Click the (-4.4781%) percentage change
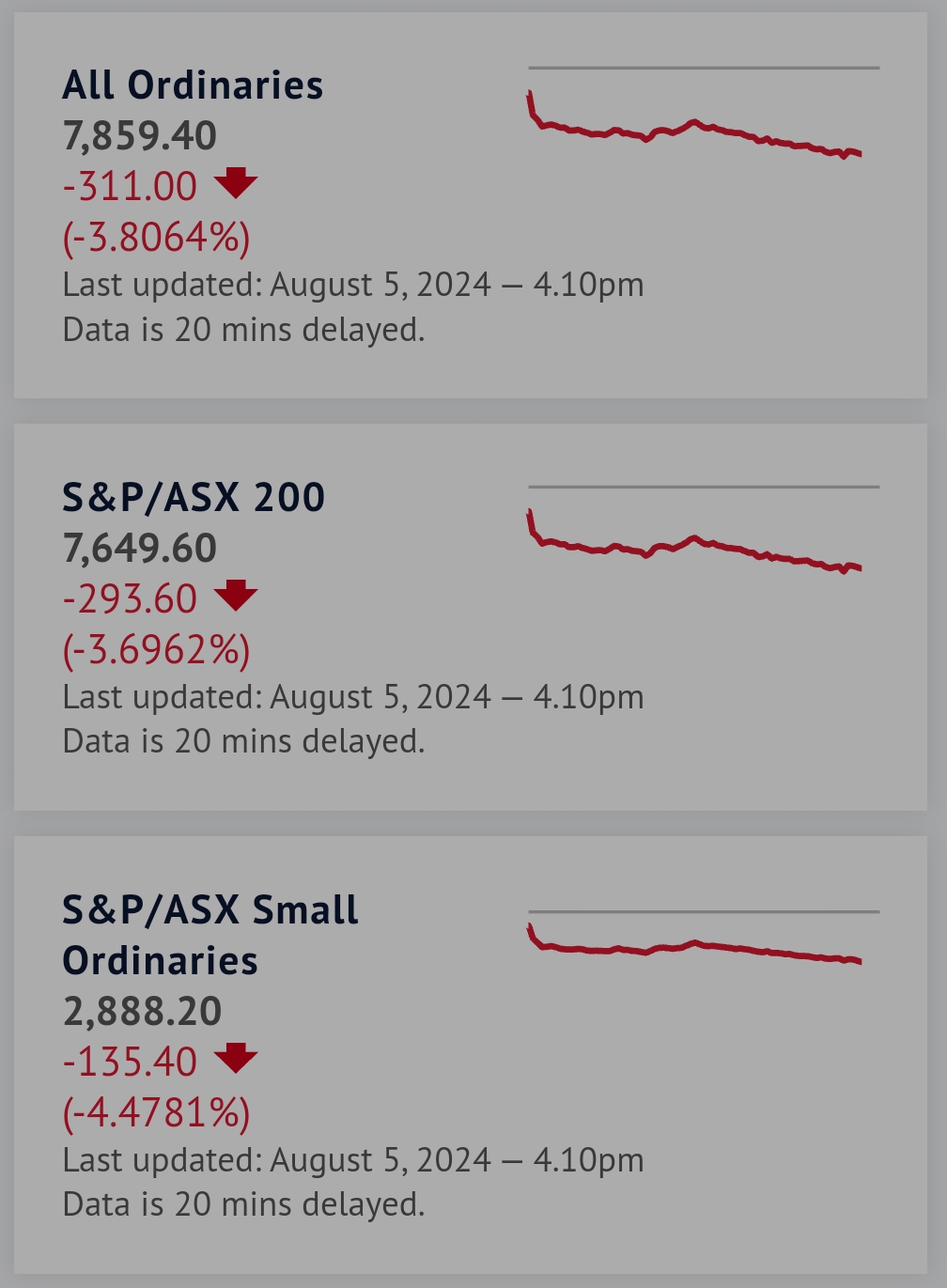 pos(156,1112)
